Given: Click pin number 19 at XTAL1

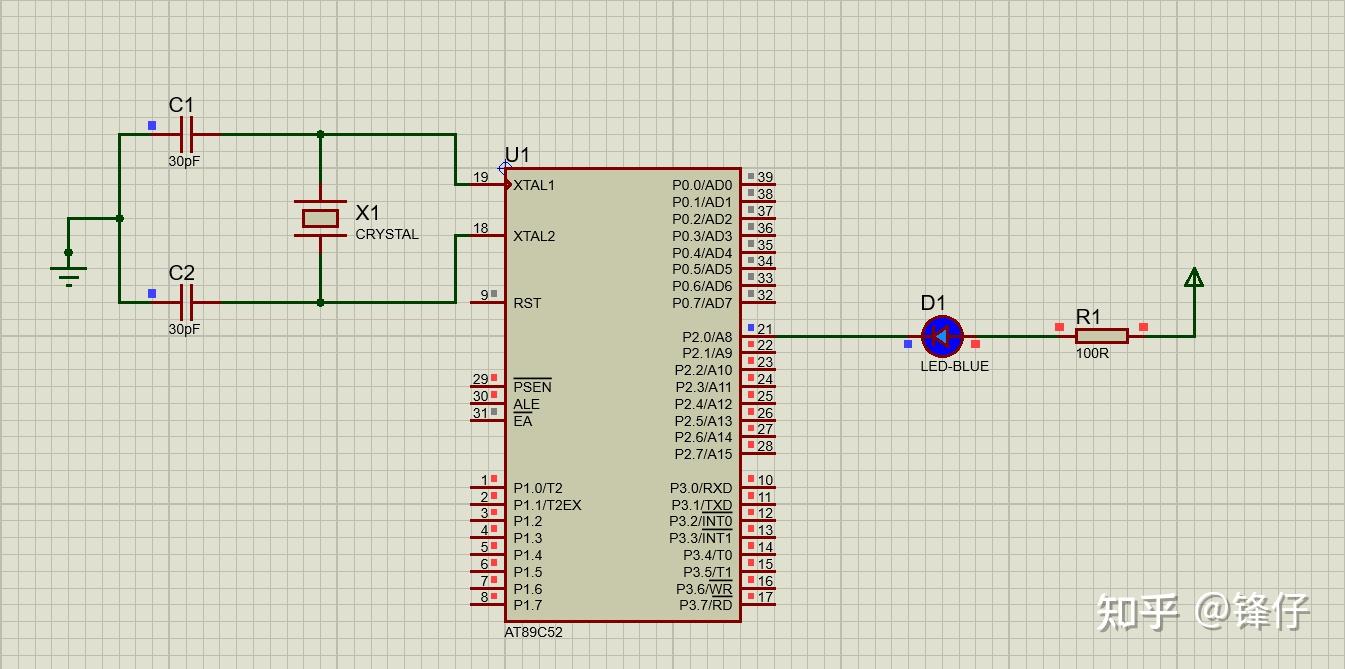Looking at the screenshot, I should click(x=481, y=177).
